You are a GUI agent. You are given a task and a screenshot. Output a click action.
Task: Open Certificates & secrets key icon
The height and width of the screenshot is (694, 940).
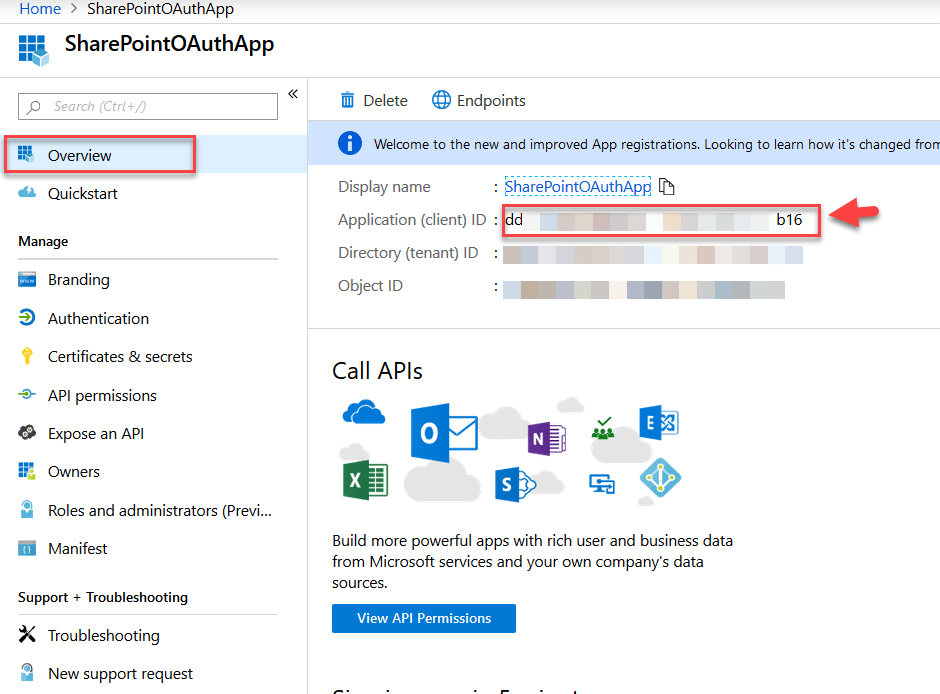[x=27, y=356]
